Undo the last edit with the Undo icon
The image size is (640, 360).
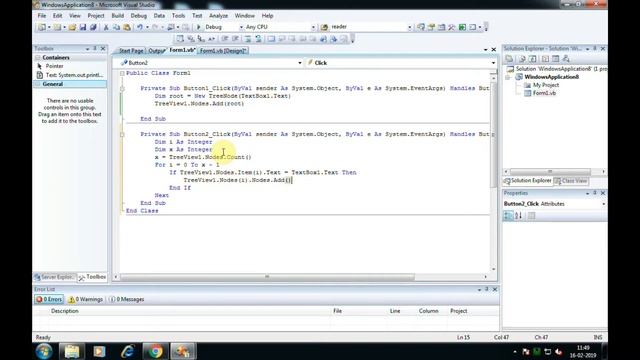tap(140, 27)
